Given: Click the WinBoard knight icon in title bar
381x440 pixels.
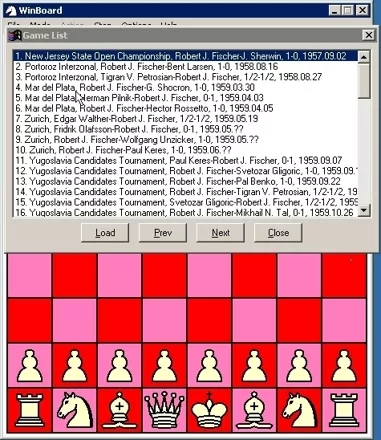Looking at the screenshot, I should [11, 11].
